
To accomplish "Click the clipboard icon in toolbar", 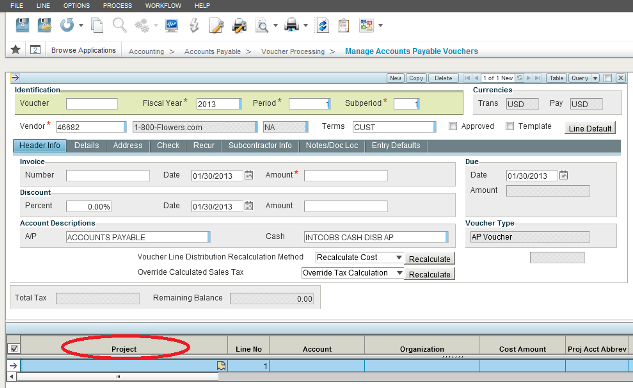I will pyautogui.click(x=344, y=25).
